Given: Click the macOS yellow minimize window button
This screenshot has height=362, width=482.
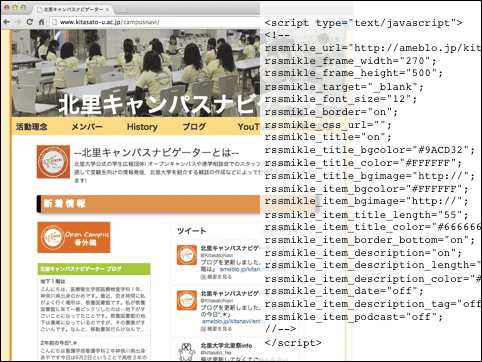Looking at the screenshot, I should [15, 7].
